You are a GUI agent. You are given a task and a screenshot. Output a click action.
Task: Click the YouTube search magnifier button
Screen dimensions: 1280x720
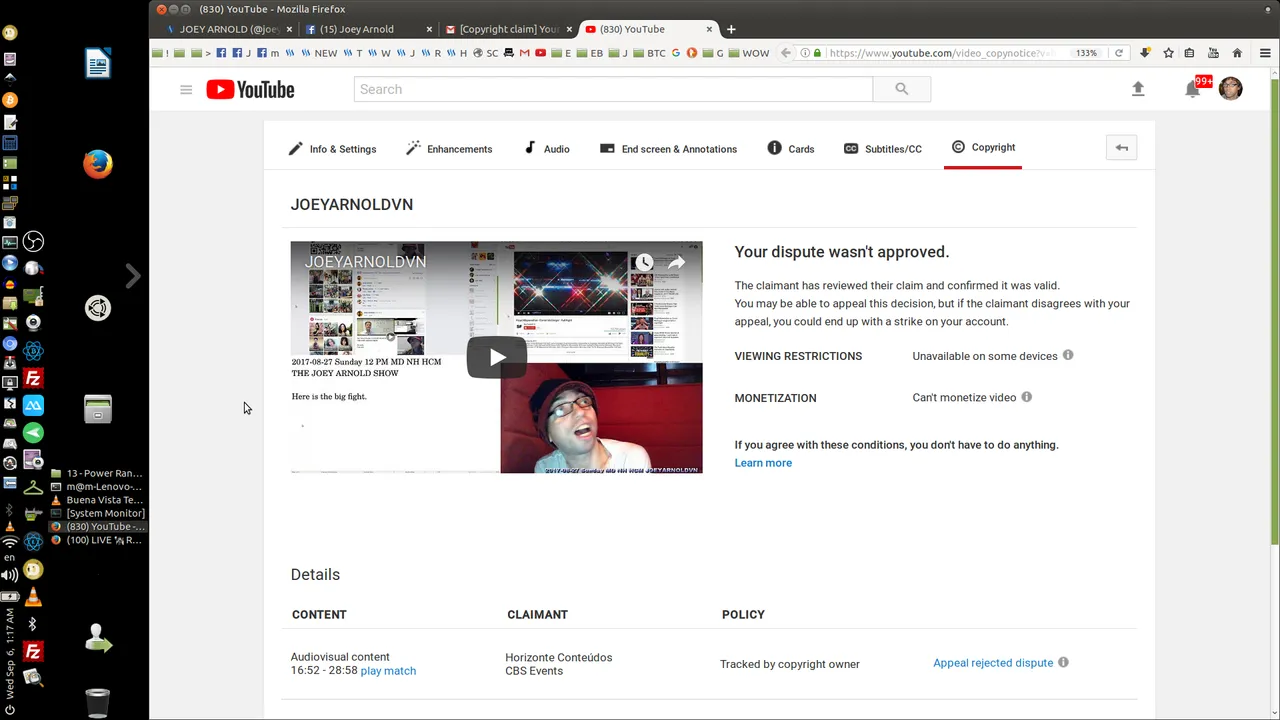point(901,89)
